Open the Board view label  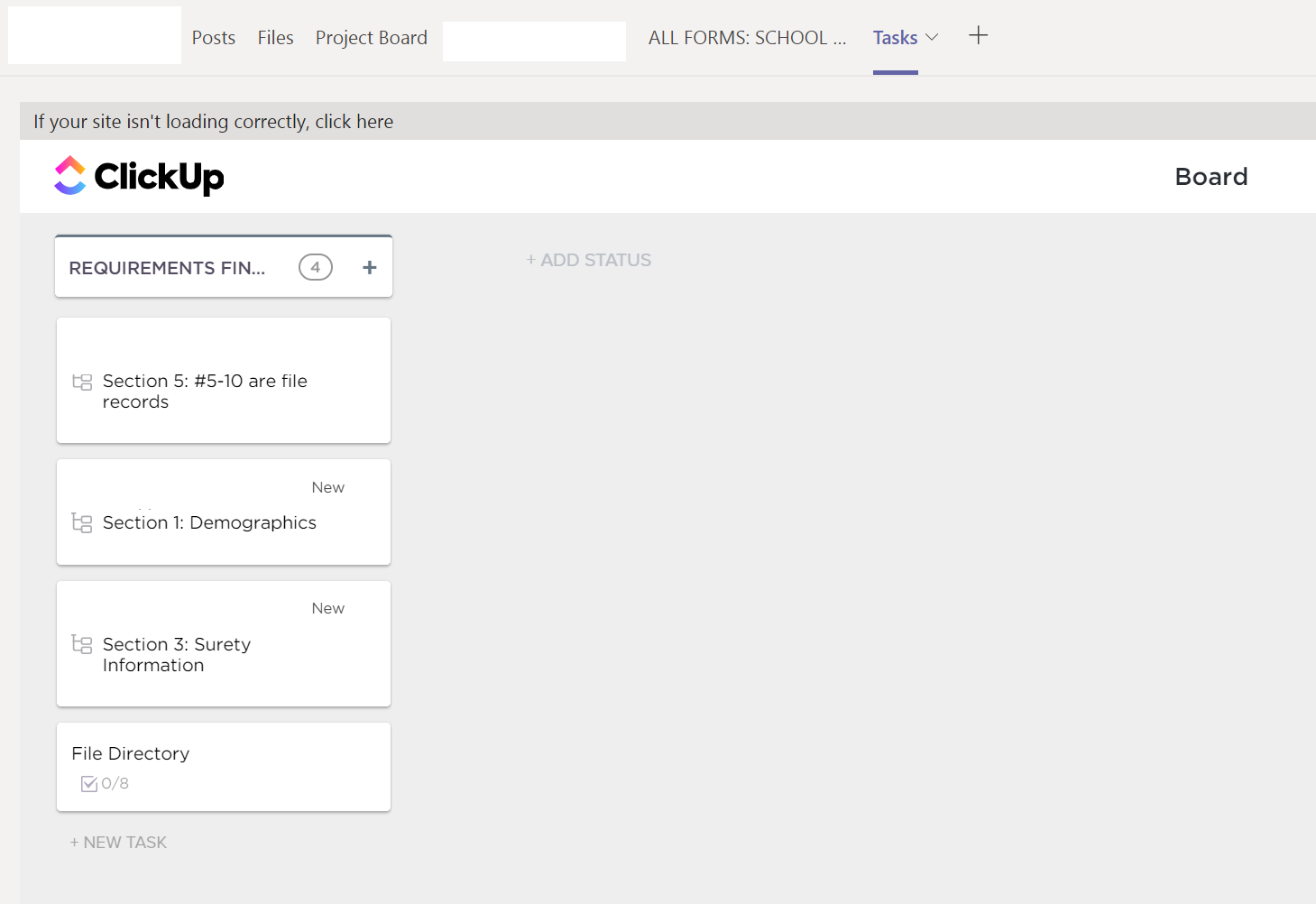[x=1210, y=177]
